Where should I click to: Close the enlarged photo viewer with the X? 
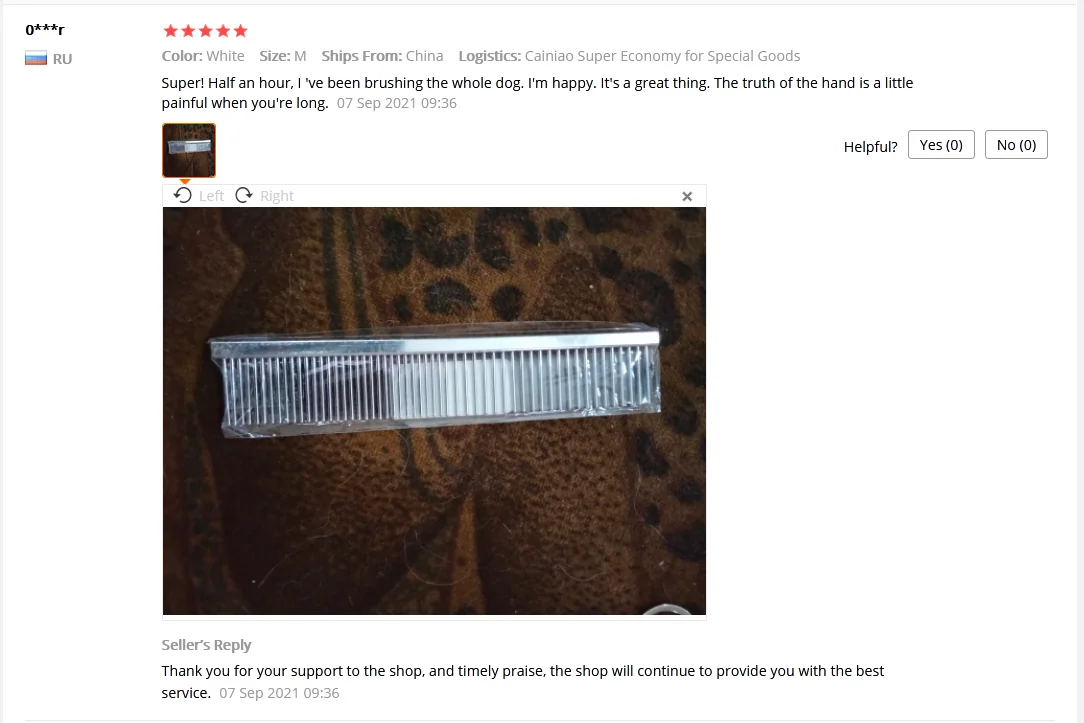point(687,196)
